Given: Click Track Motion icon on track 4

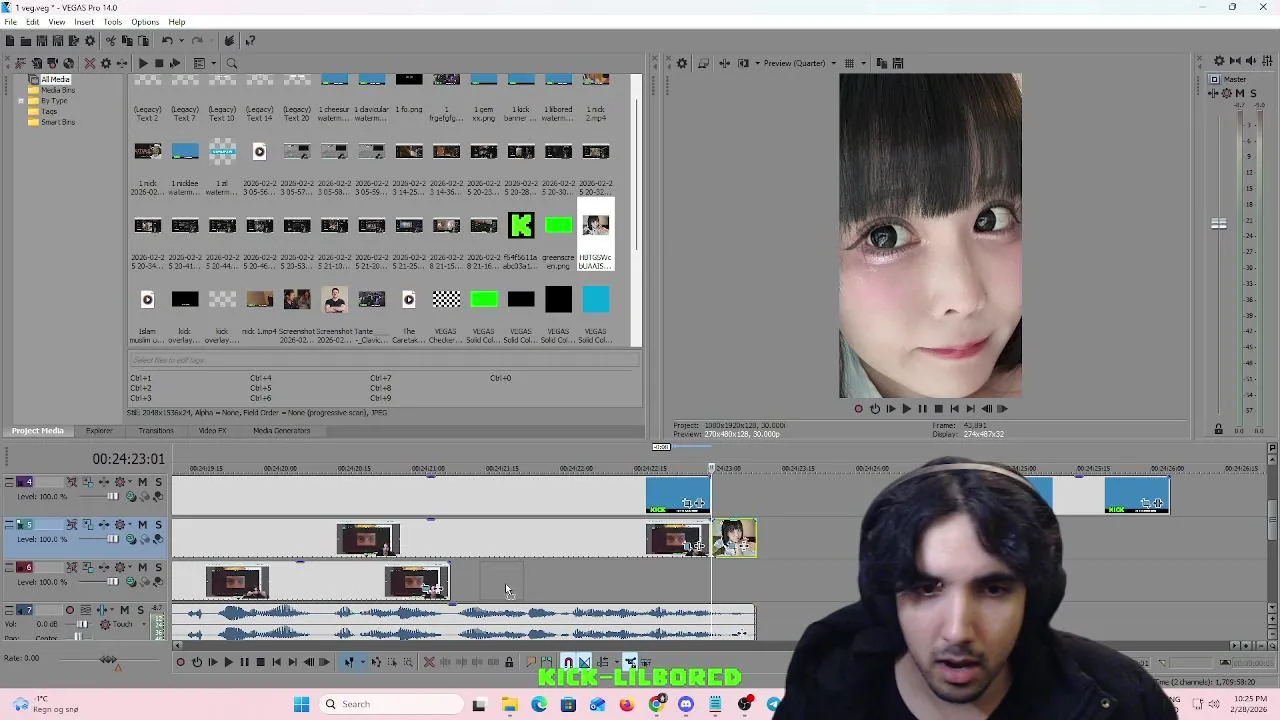Looking at the screenshot, I should [x=88, y=482].
